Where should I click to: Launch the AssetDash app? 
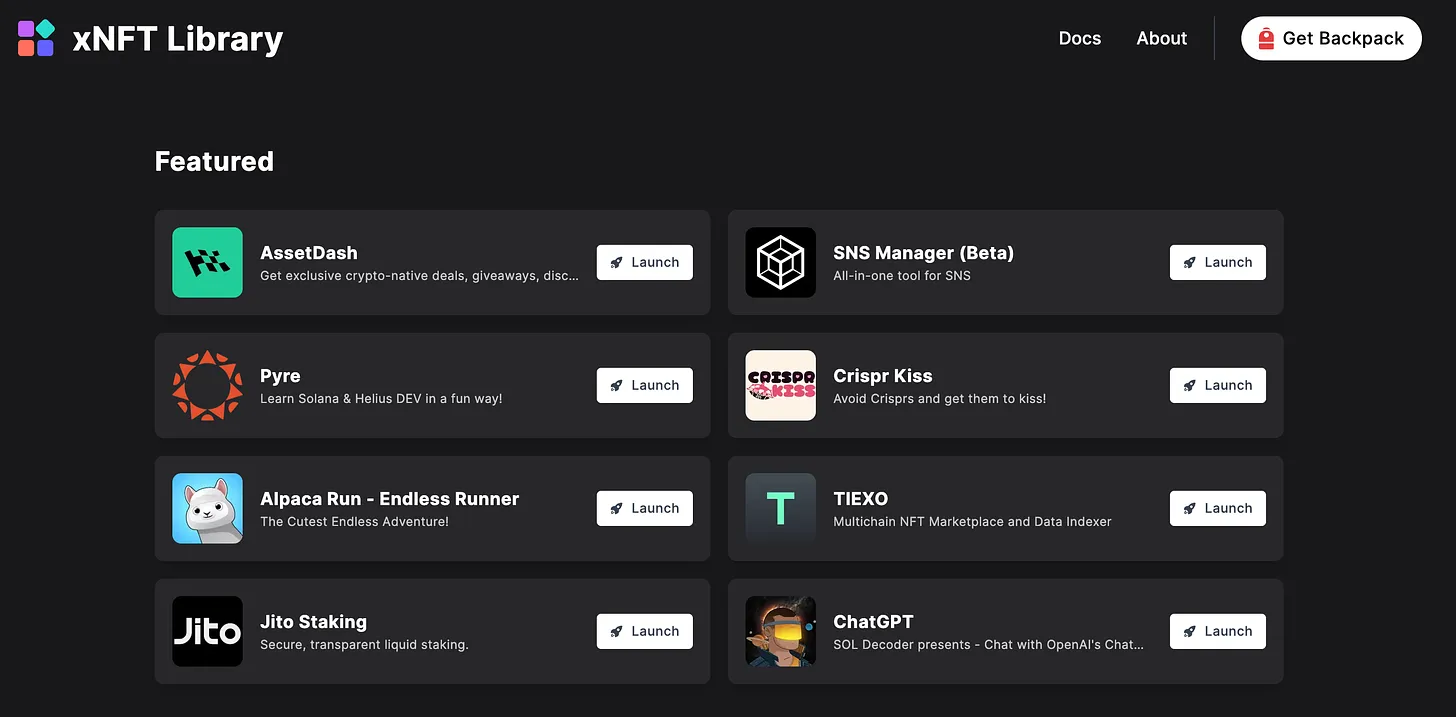644,262
